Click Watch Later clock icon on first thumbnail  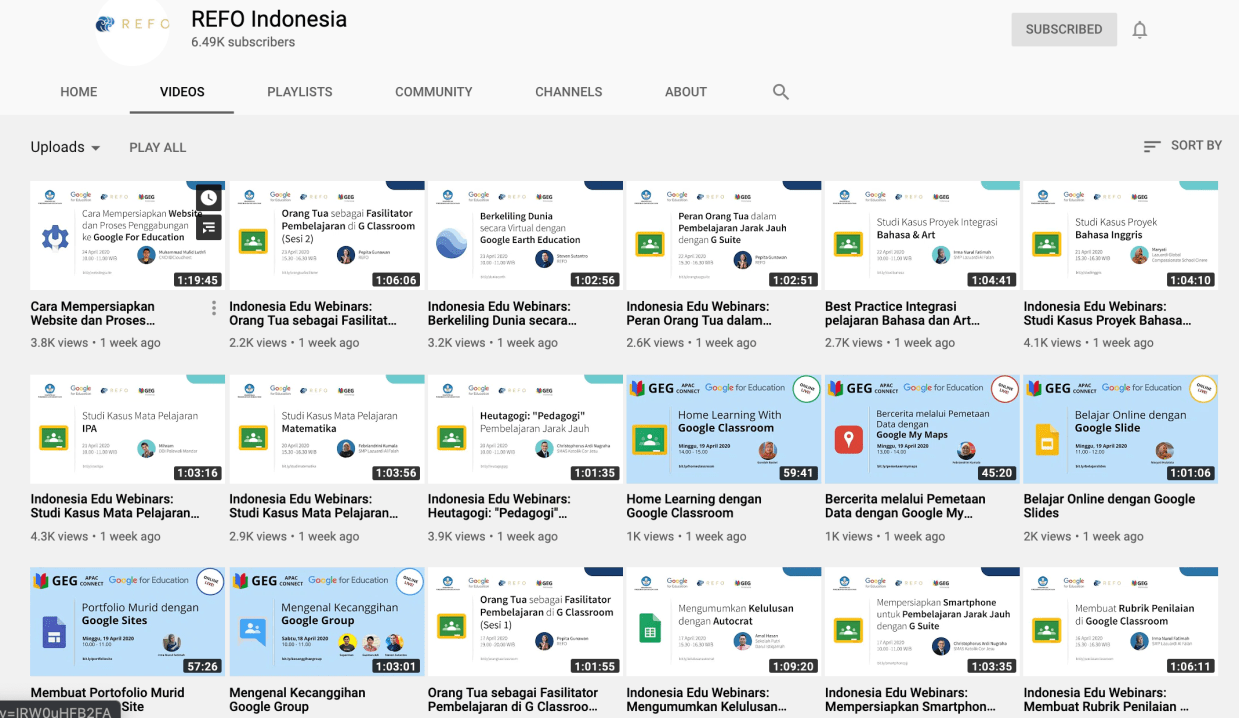[208, 198]
